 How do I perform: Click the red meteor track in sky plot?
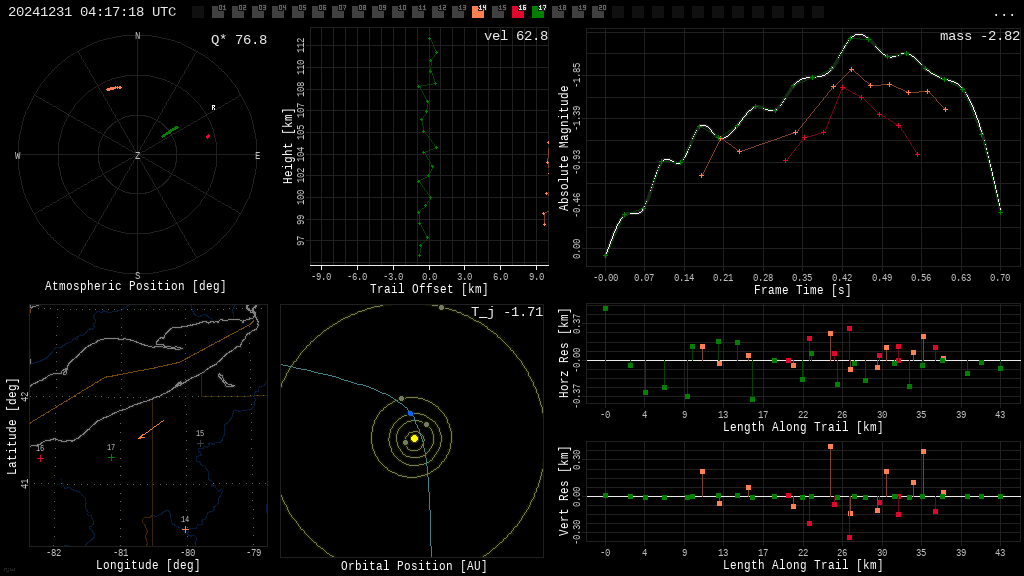[208, 136]
